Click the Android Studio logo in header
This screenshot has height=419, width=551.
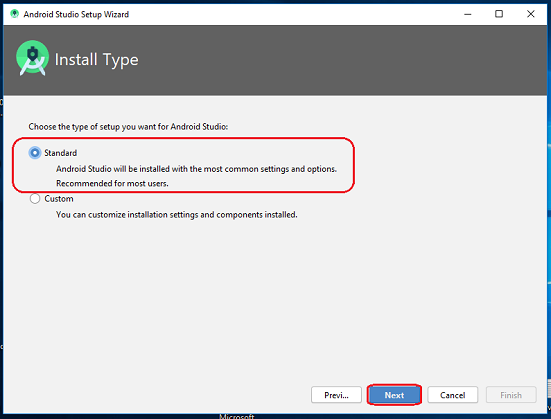[x=32, y=58]
